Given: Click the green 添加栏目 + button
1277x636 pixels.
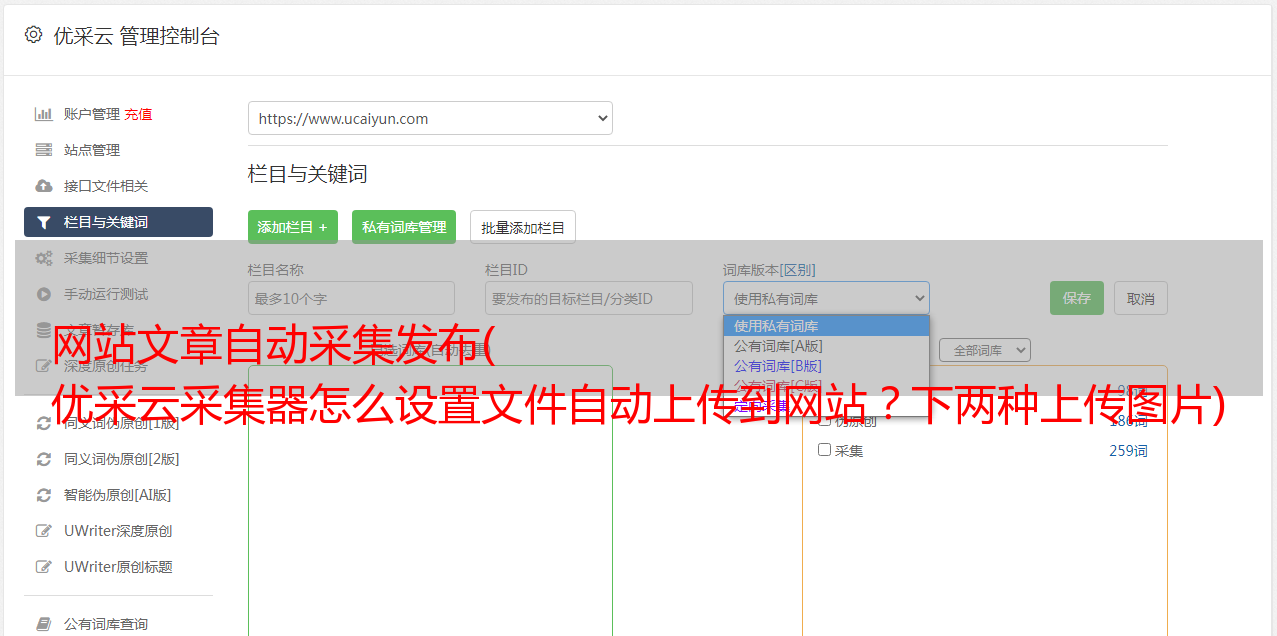Looking at the screenshot, I should tap(293, 227).
